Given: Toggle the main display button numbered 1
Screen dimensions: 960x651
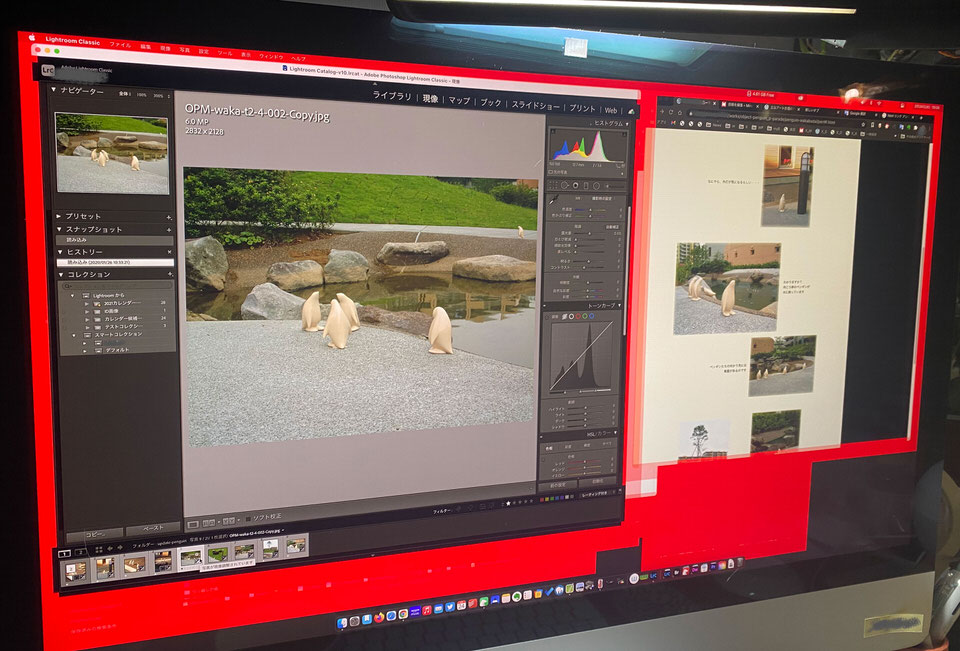Looking at the screenshot, I should 63,552.
